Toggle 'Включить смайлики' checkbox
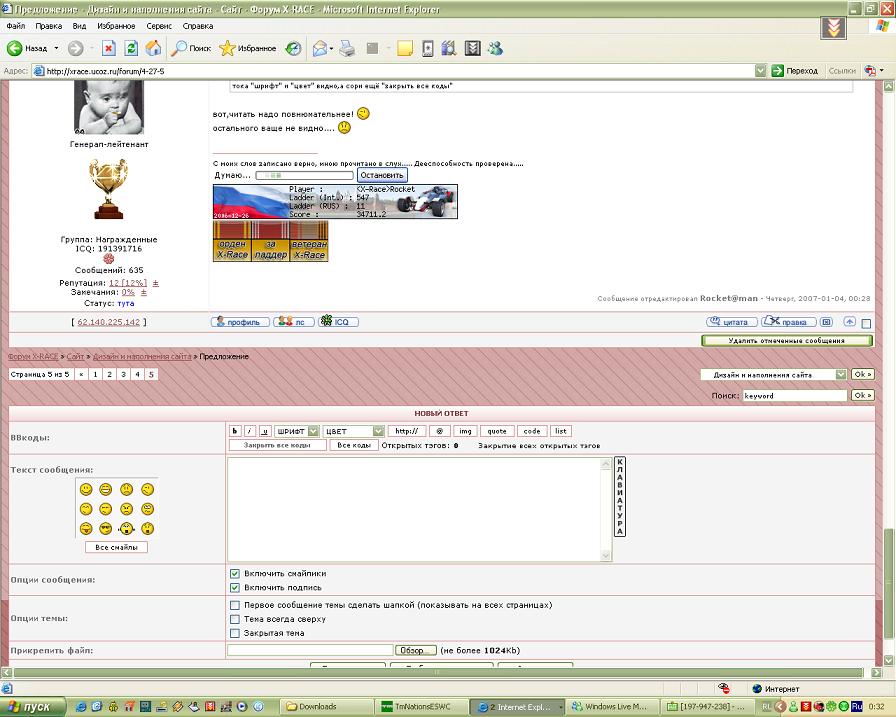The image size is (896, 717). tap(235, 574)
